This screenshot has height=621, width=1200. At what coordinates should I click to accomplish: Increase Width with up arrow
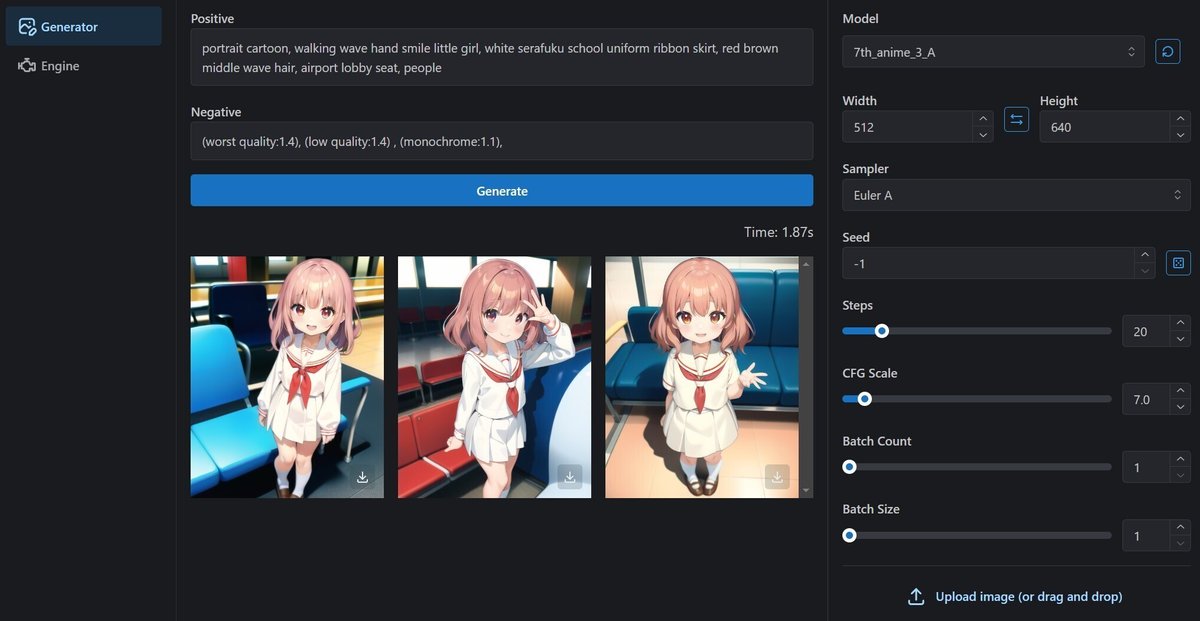click(983, 119)
